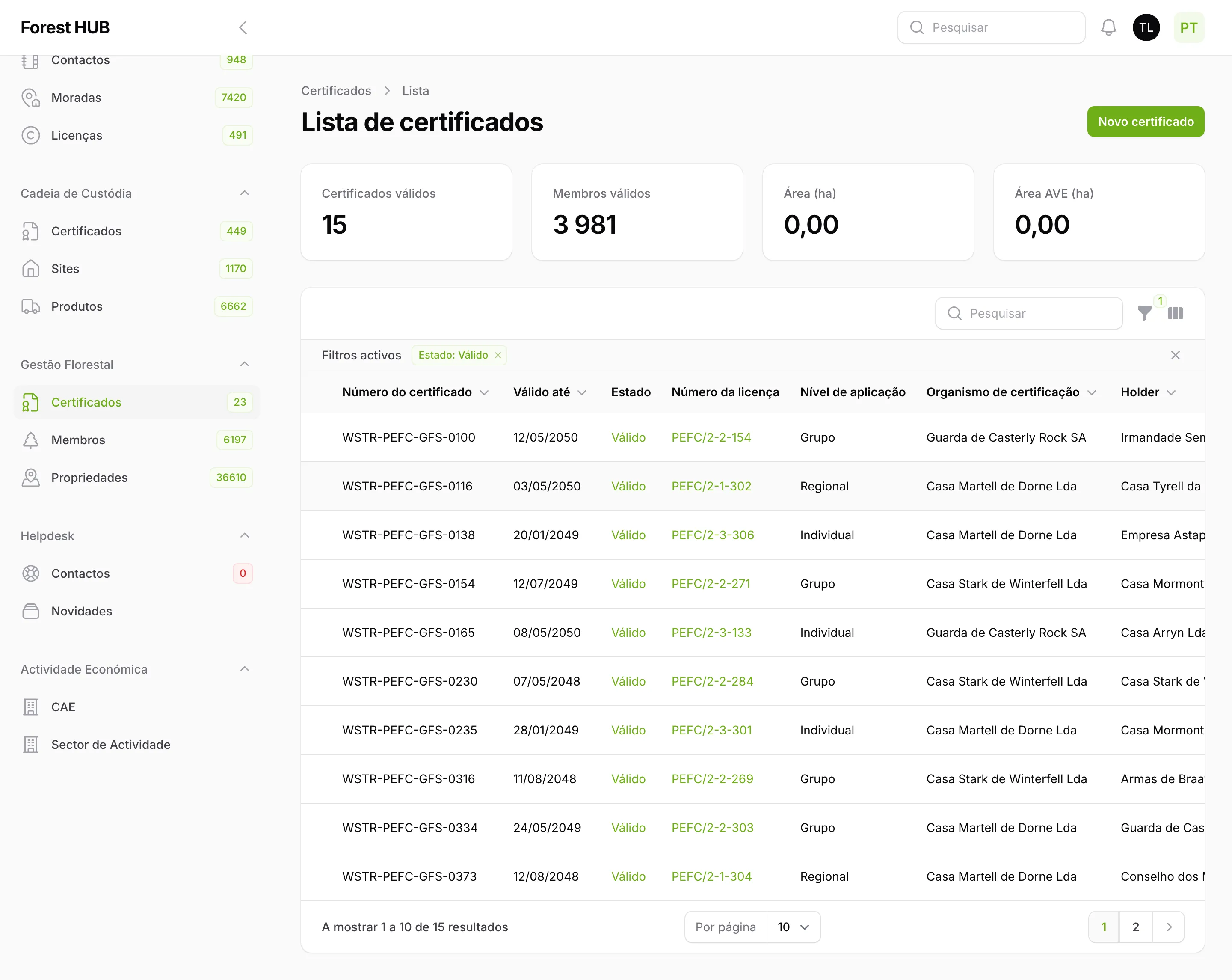
Task: Open Produtos in the sidebar
Action: tap(136, 306)
